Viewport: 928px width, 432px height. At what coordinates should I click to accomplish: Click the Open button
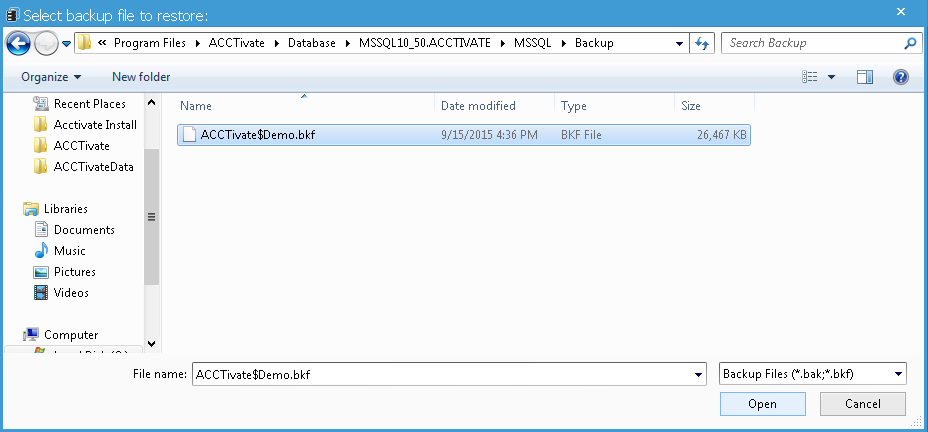762,404
